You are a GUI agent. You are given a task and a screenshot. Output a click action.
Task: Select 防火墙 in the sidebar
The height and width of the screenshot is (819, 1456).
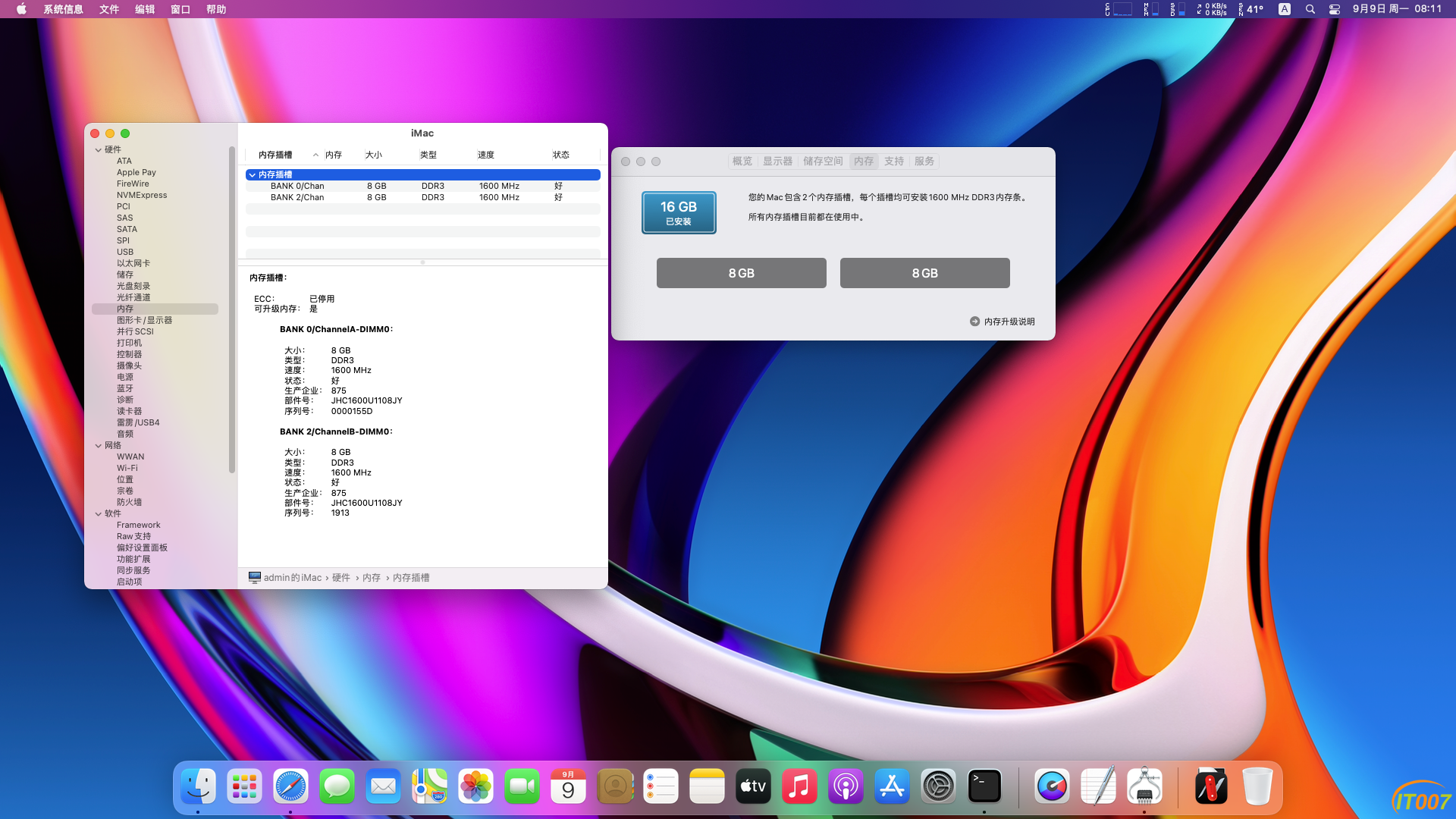tap(129, 503)
